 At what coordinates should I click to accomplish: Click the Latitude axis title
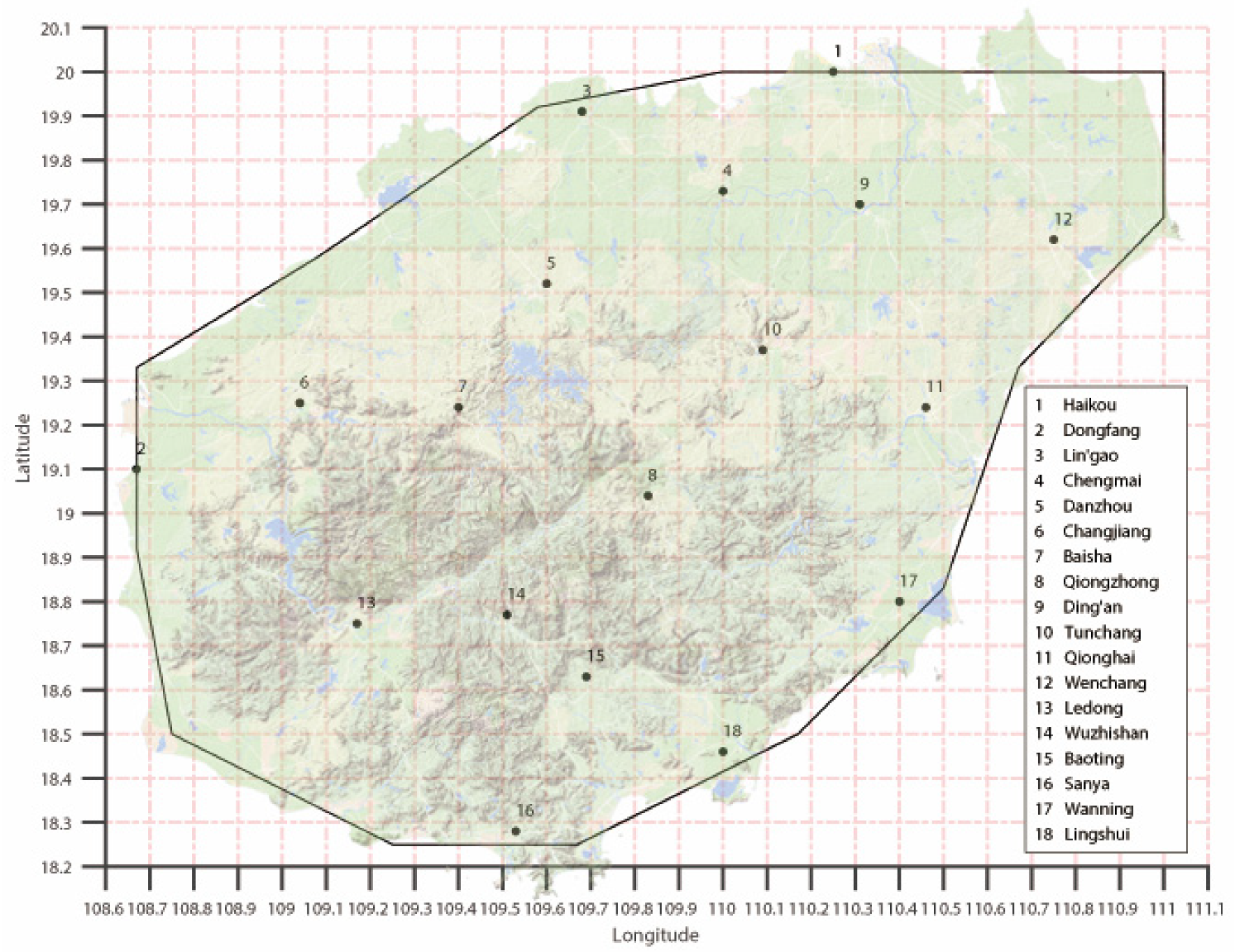[22, 447]
